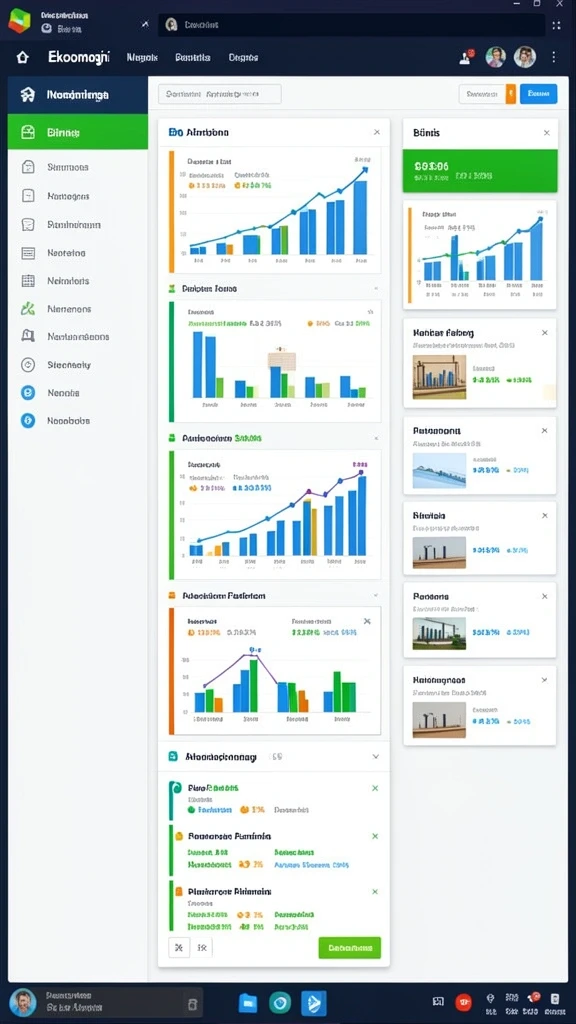Click the blue button at top right
576x1024 pixels.
pyautogui.click(x=538, y=94)
